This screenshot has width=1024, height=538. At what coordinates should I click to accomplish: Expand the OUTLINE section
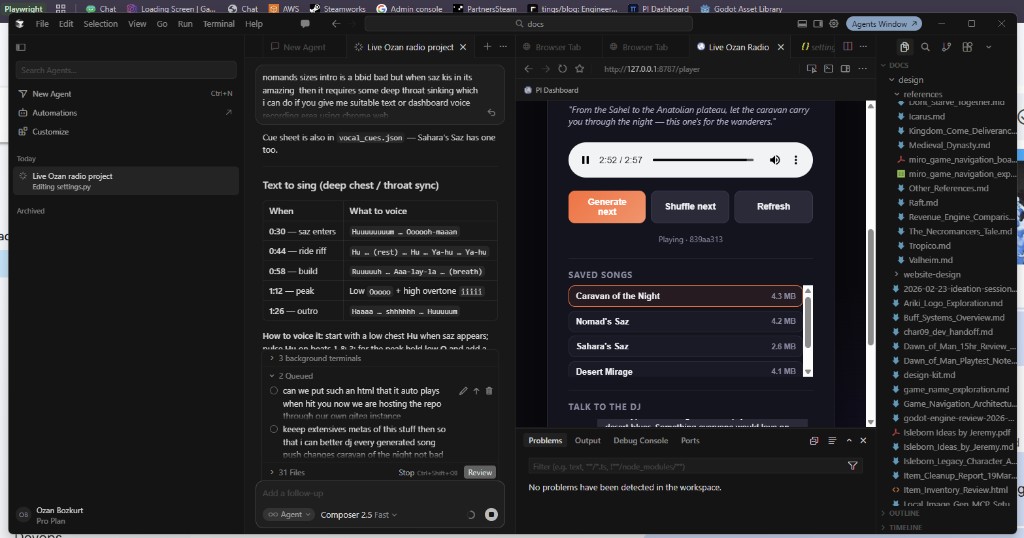pyautogui.click(x=900, y=513)
